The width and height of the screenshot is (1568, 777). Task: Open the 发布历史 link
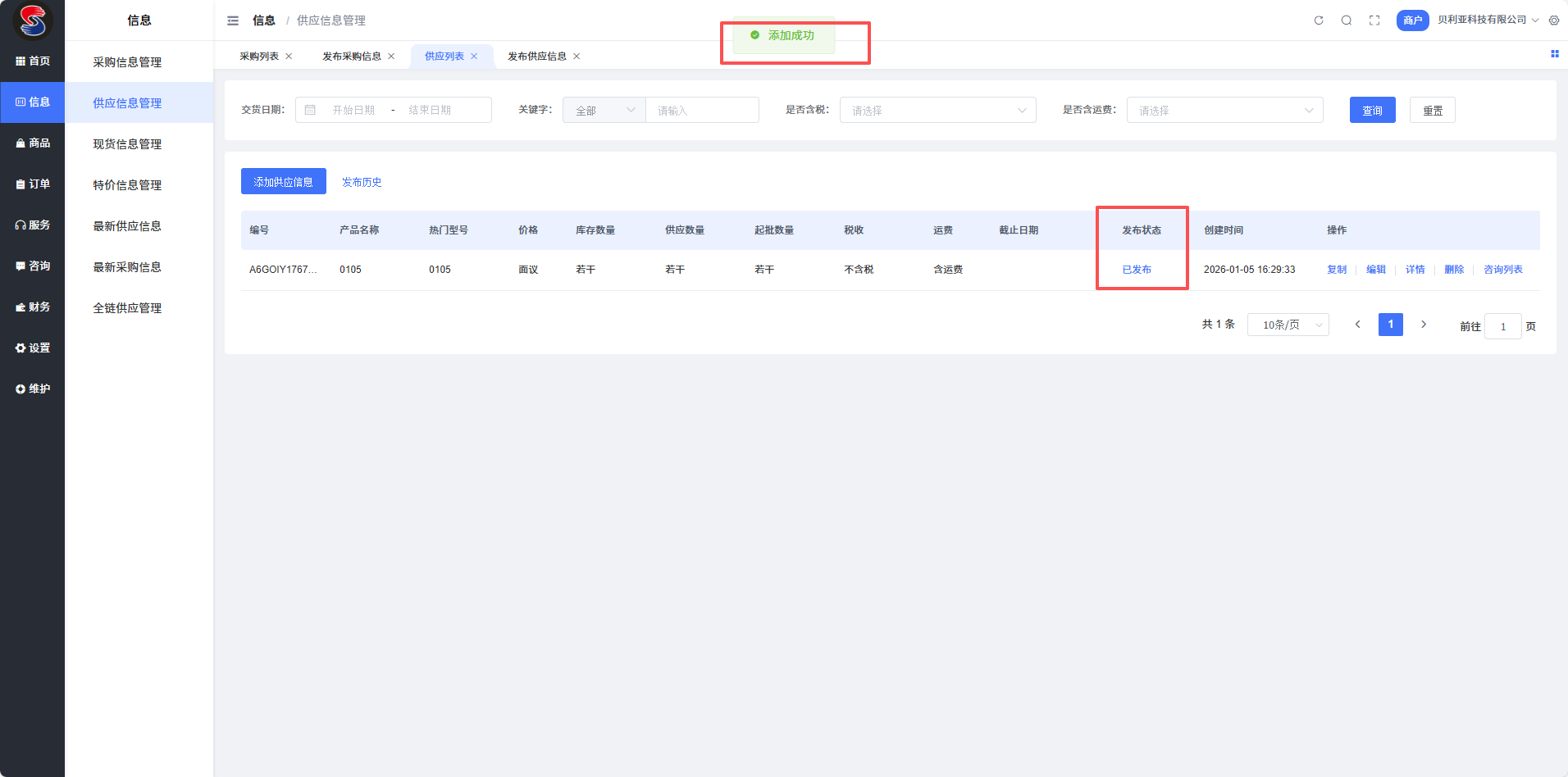click(362, 182)
